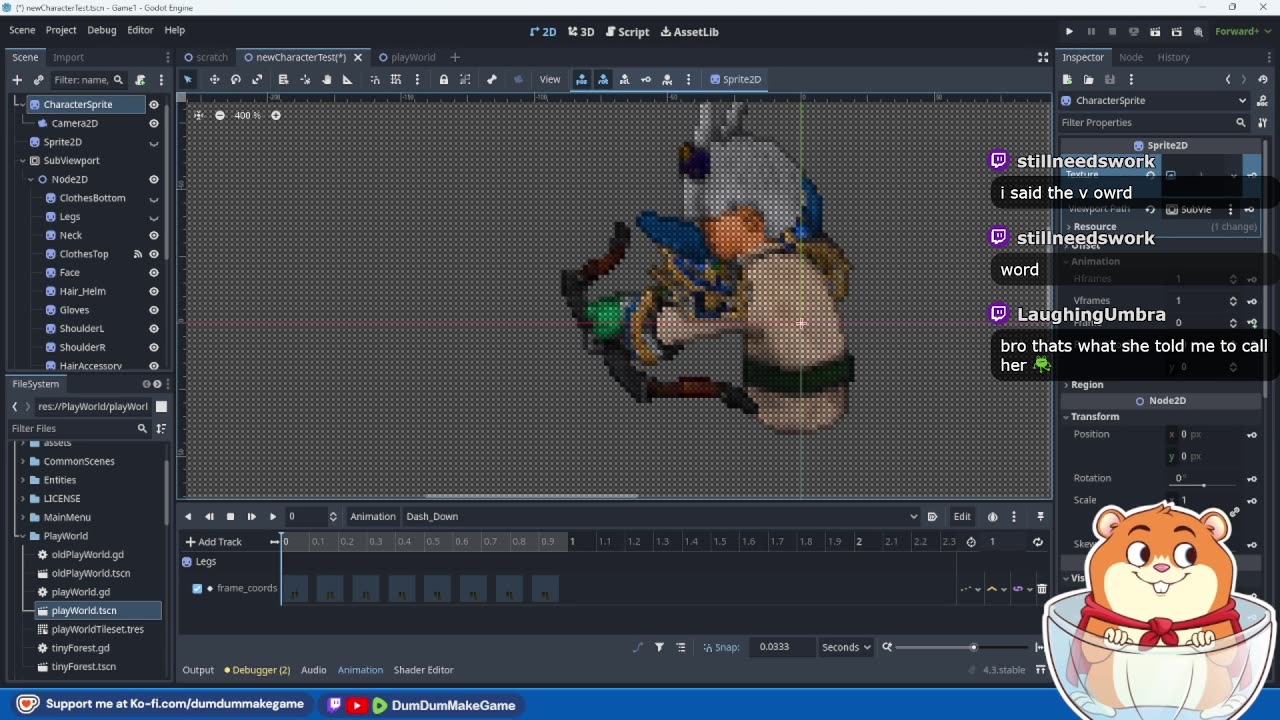The image size is (1280, 720).
Task: Toggle the position key mask button
Action: coord(582,79)
